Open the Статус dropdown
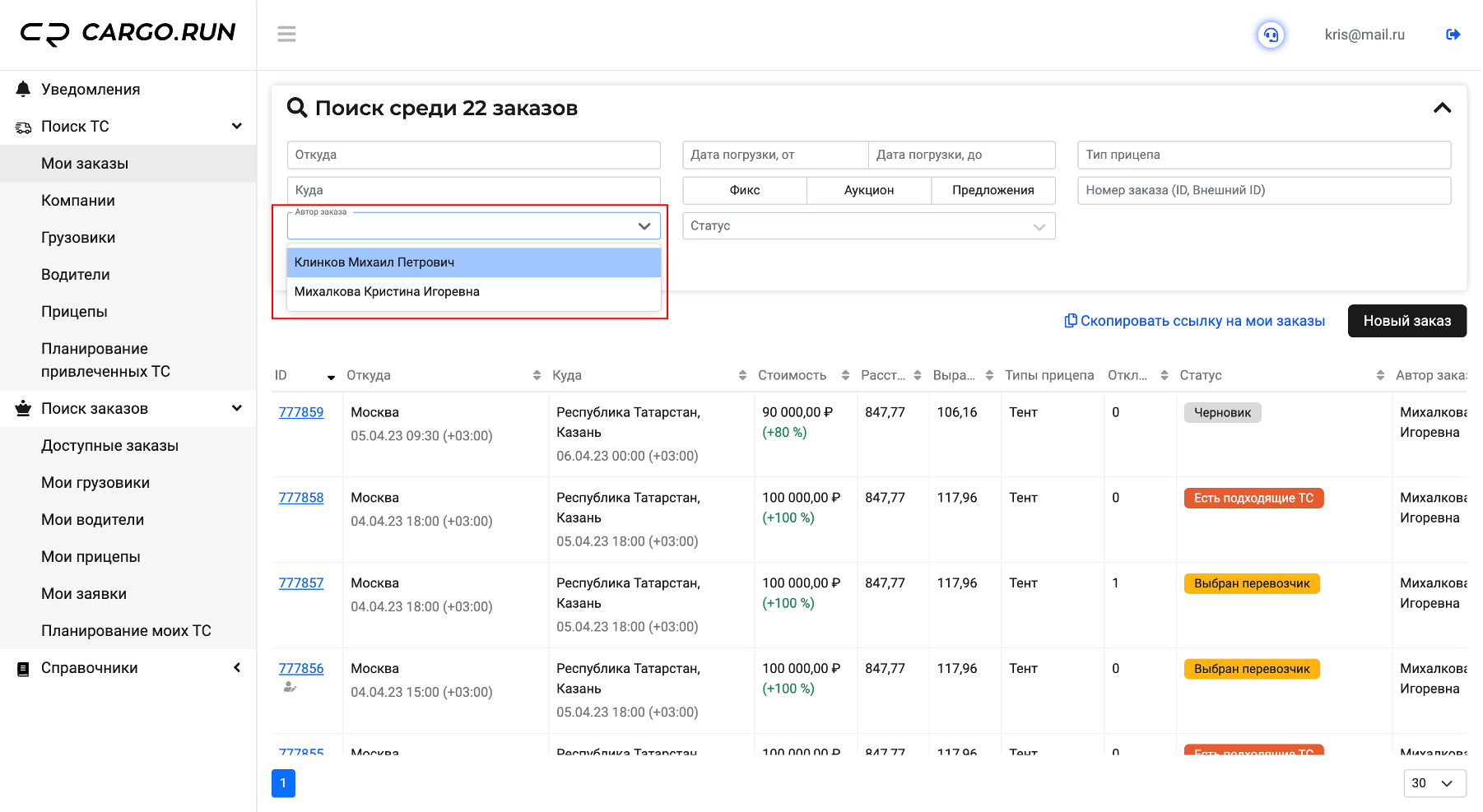The image size is (1483, 812). click(x=869, y=226)
